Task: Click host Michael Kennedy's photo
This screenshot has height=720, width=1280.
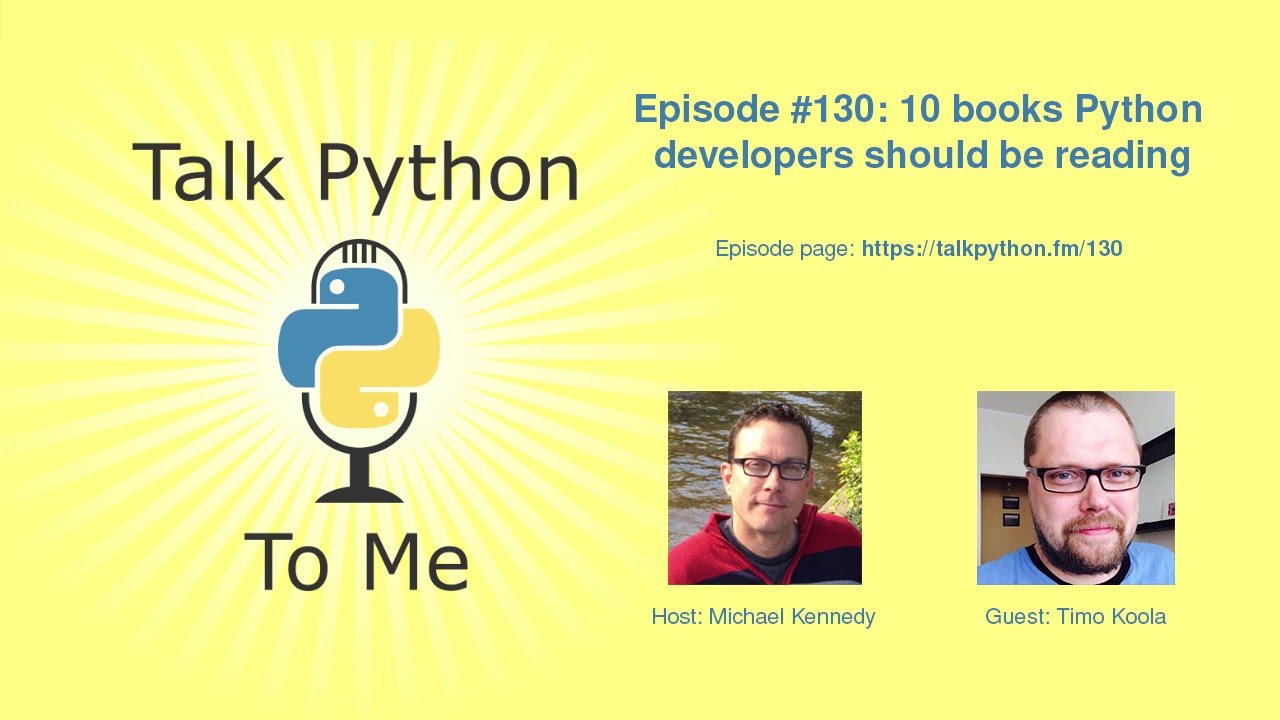Action: tap(765, 488)
